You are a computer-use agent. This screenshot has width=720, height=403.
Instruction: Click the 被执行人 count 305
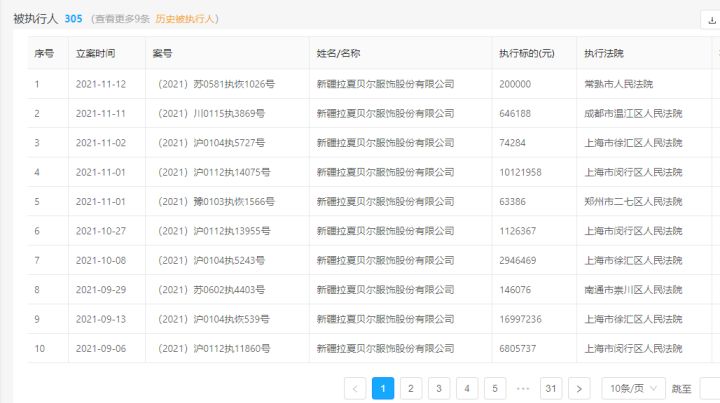pos(73,19)
